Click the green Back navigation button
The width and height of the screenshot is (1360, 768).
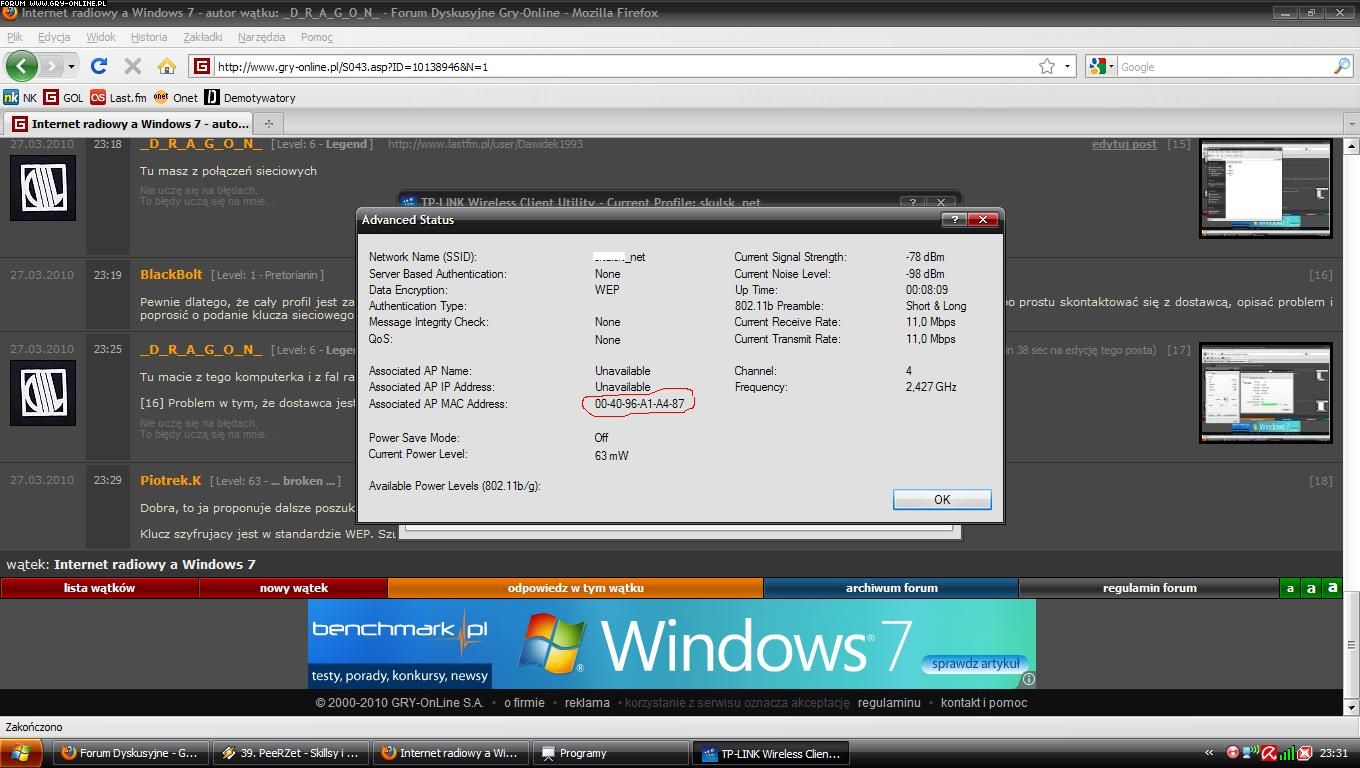(x=21, y=66)
